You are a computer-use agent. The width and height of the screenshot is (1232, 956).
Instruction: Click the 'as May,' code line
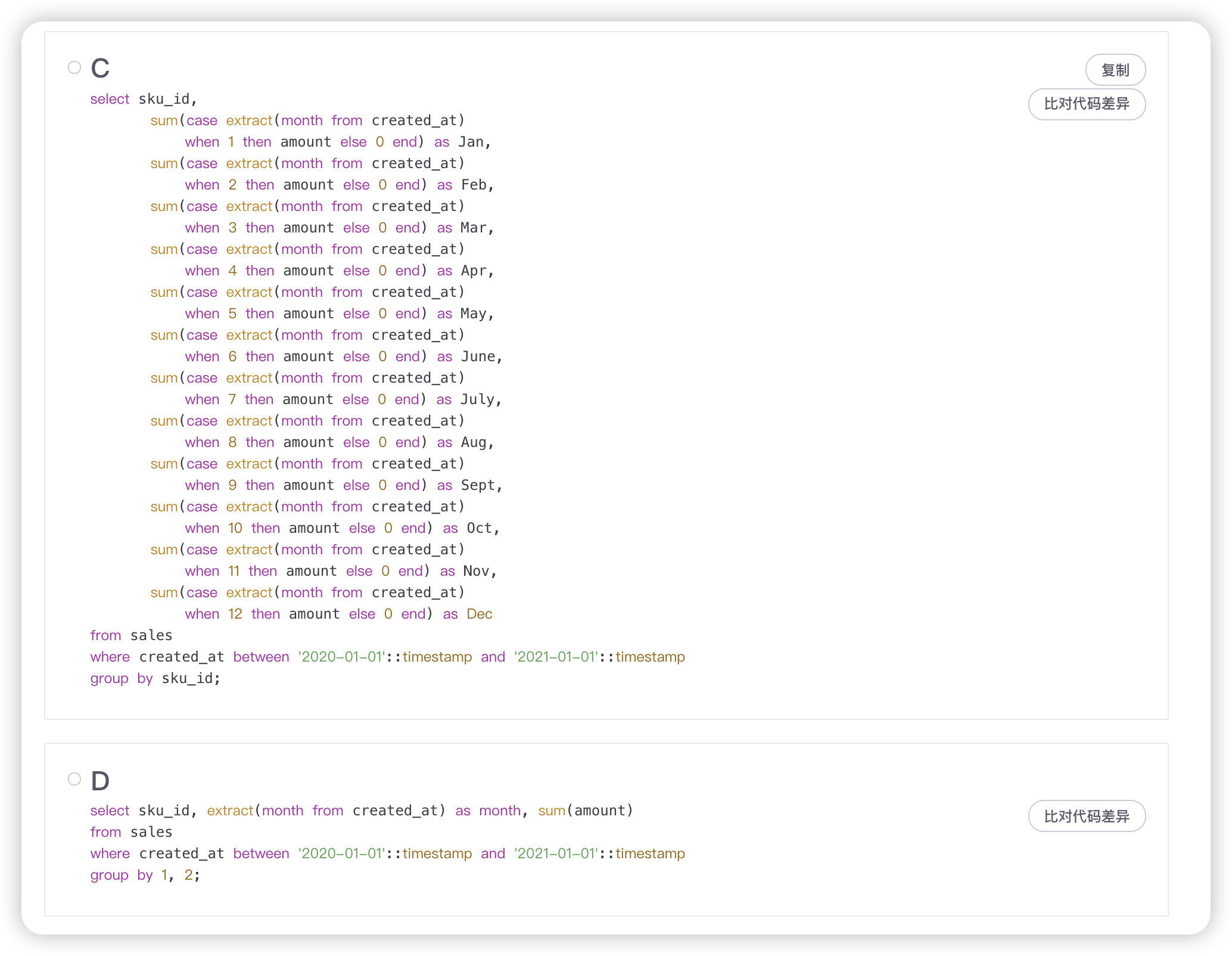pos(340,314)
